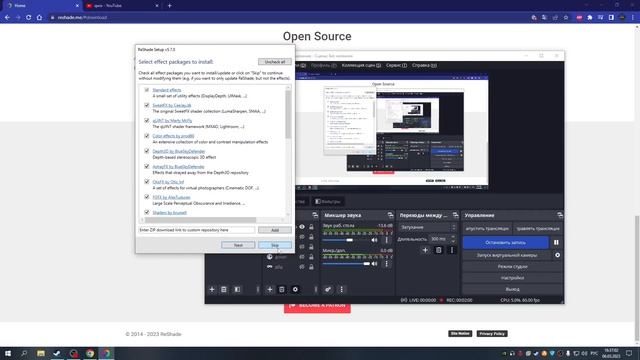This screenshot has width=640, height=360.
Task: Uncheck Color effects by prod80 package
Action: (x=147, y=136)
